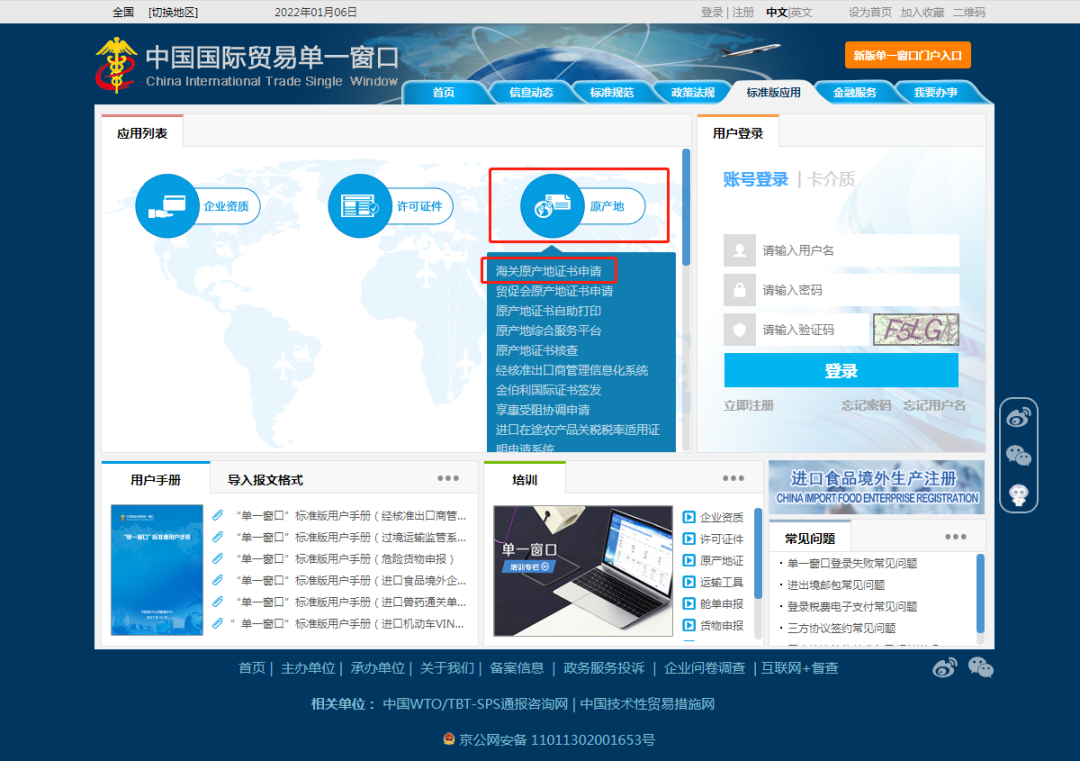1080x761 pixels.
Task: Click the username person icon in login form
Action: (738, 250)
